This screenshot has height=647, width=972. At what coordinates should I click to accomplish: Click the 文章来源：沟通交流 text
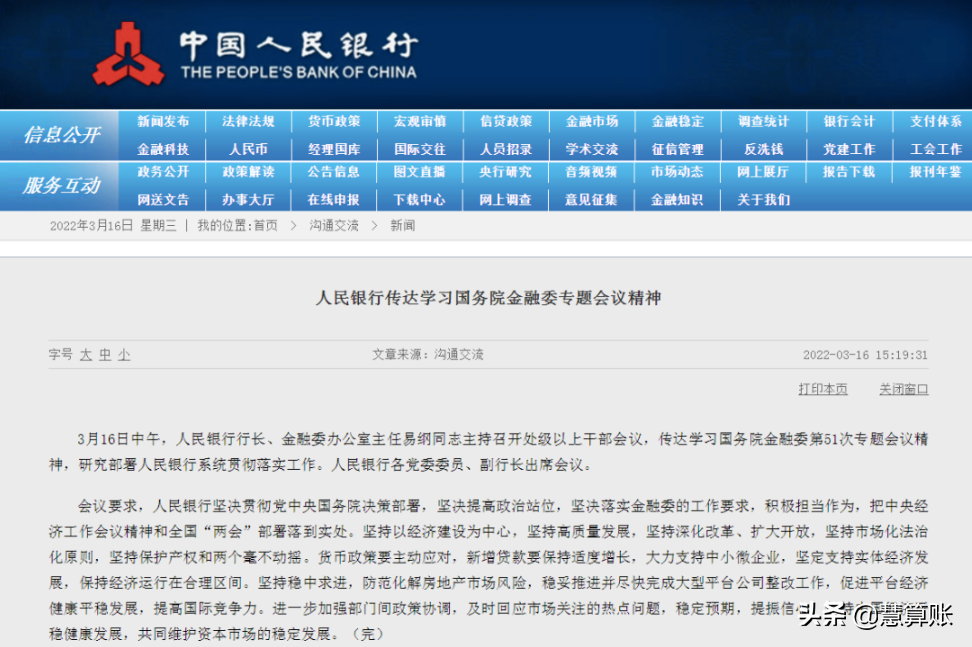[x=428, y=354]
